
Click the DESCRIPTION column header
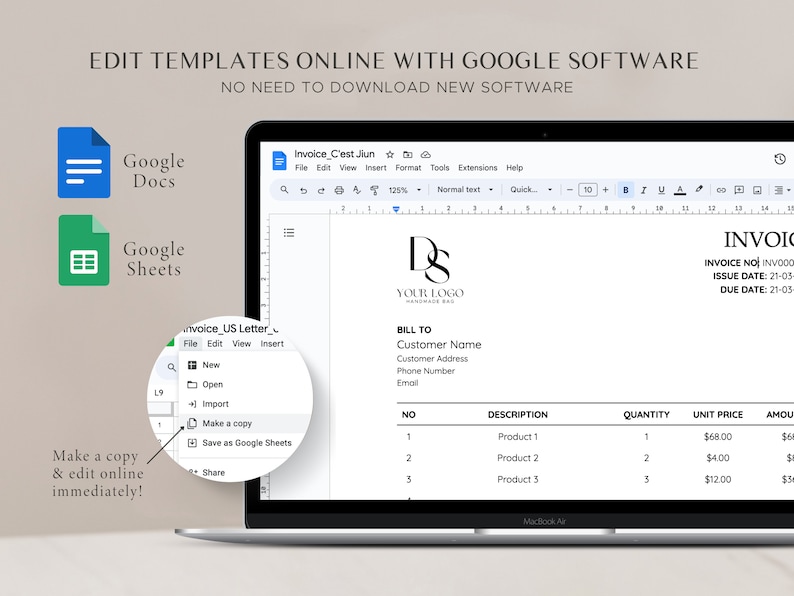point(518,415)
